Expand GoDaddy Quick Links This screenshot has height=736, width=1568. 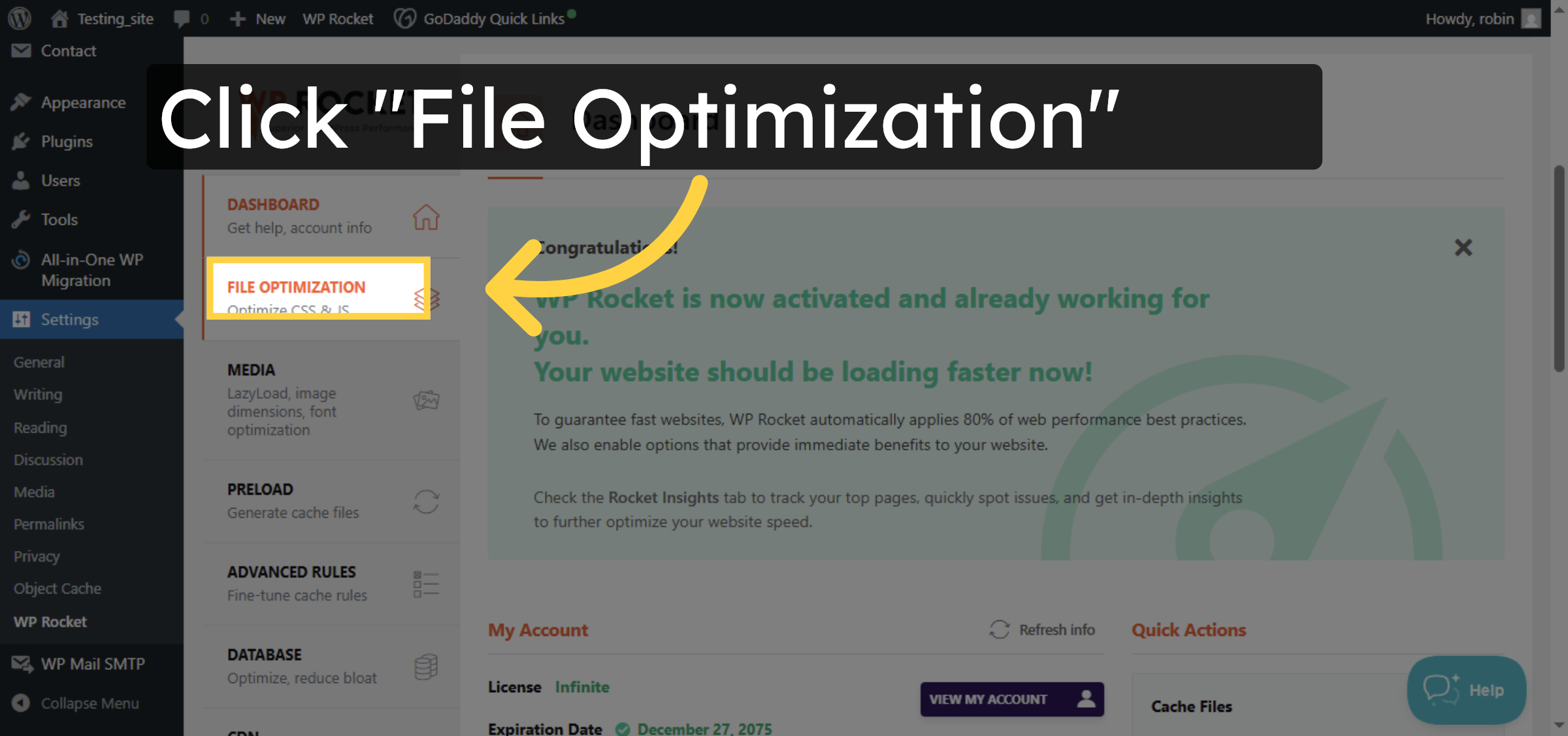(x=483, y=18)
